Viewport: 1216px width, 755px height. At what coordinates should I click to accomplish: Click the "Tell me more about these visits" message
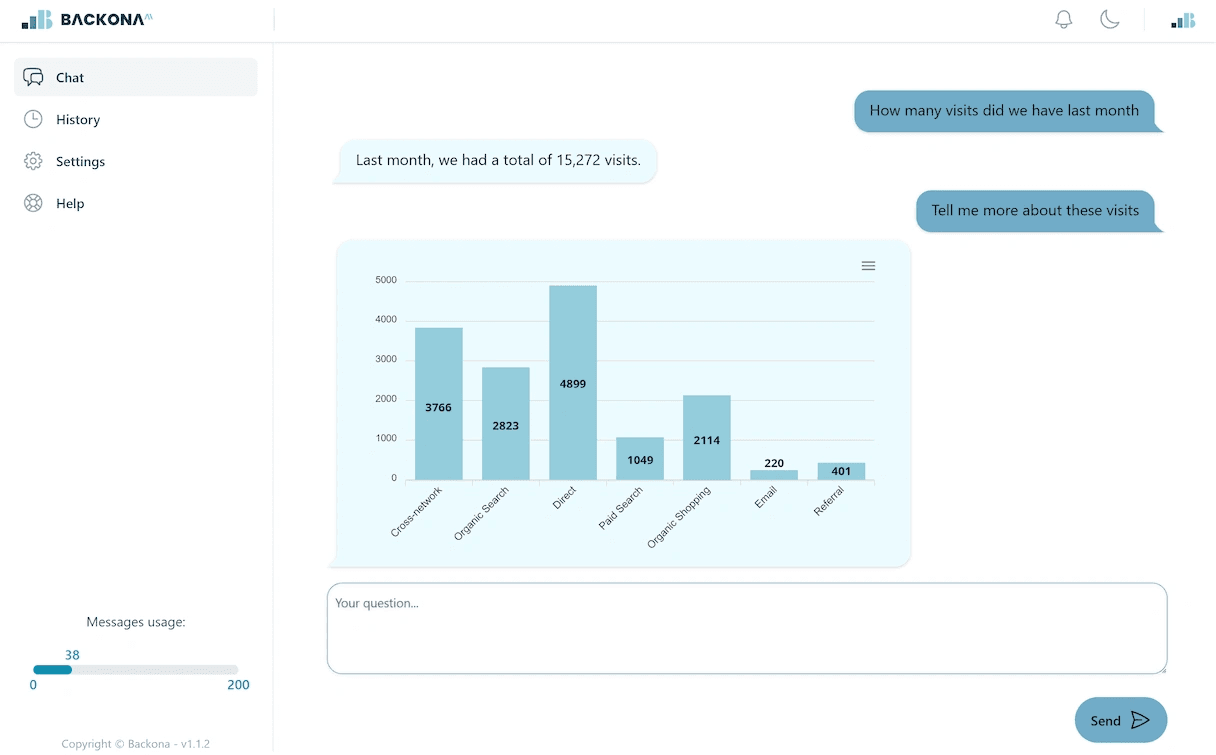tap(1035, 211)
